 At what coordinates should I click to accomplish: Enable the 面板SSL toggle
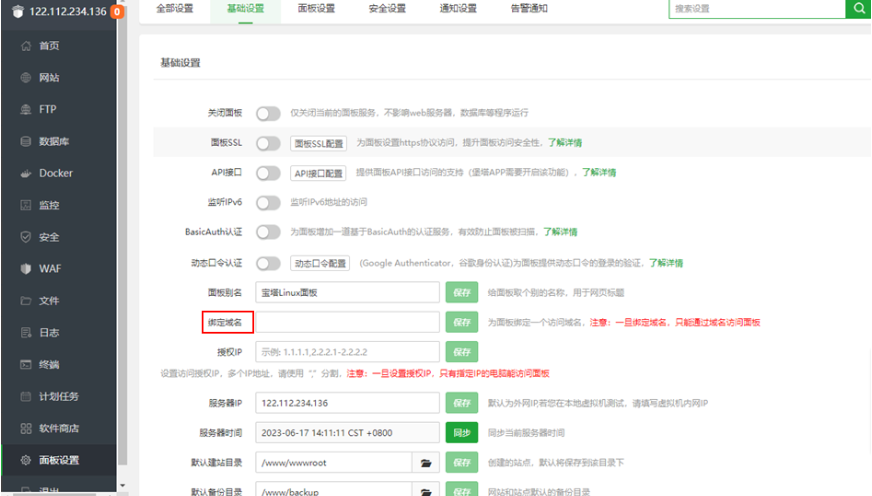pyautogui.click(x=268, y=143)
